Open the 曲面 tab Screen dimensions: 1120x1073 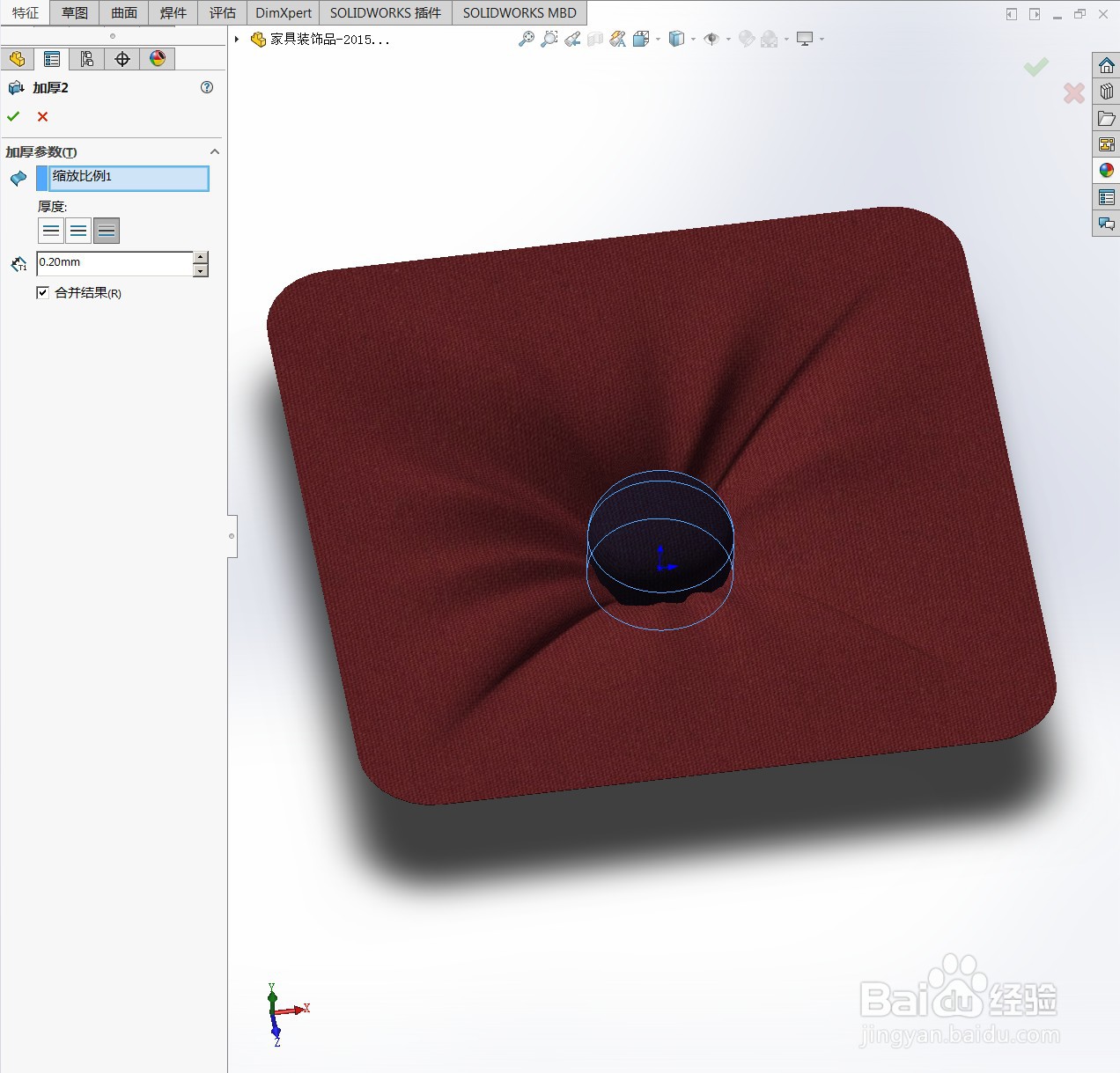coord(124,12)
